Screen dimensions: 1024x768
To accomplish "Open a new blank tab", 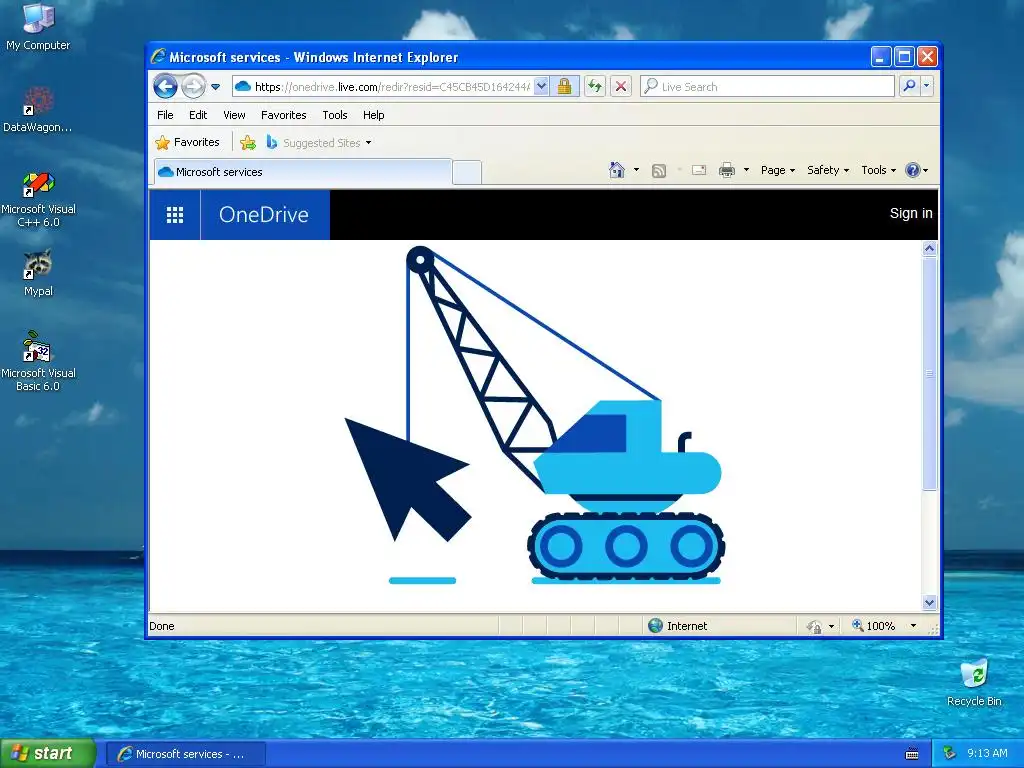I will pyautogui.click(x=467, y=172).
